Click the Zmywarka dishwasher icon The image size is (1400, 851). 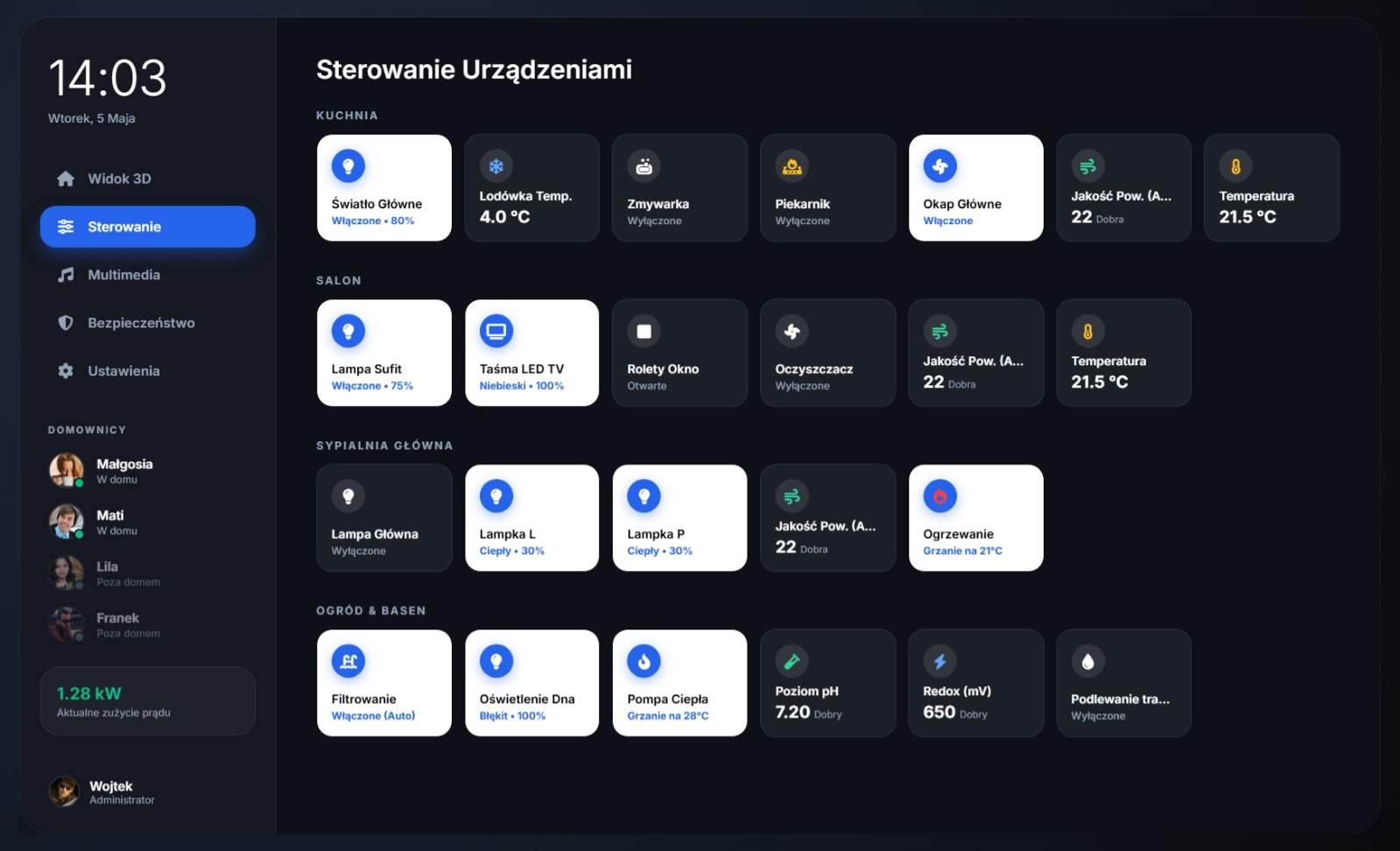644,166
